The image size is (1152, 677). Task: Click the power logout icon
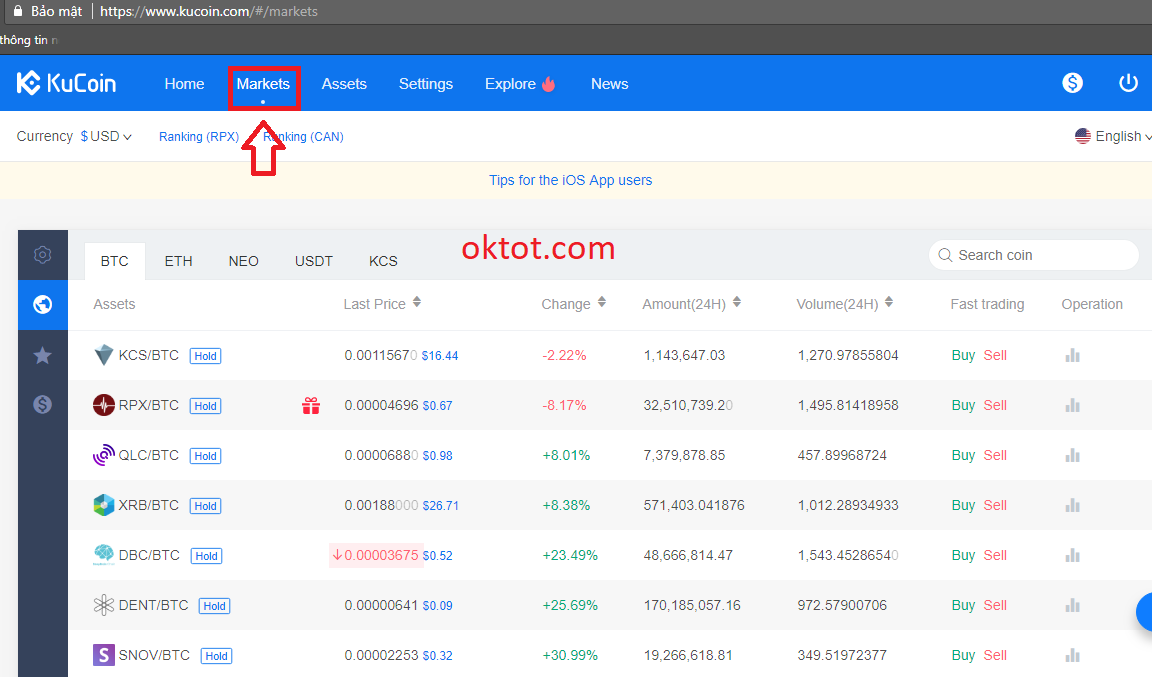click(1128, 83)
